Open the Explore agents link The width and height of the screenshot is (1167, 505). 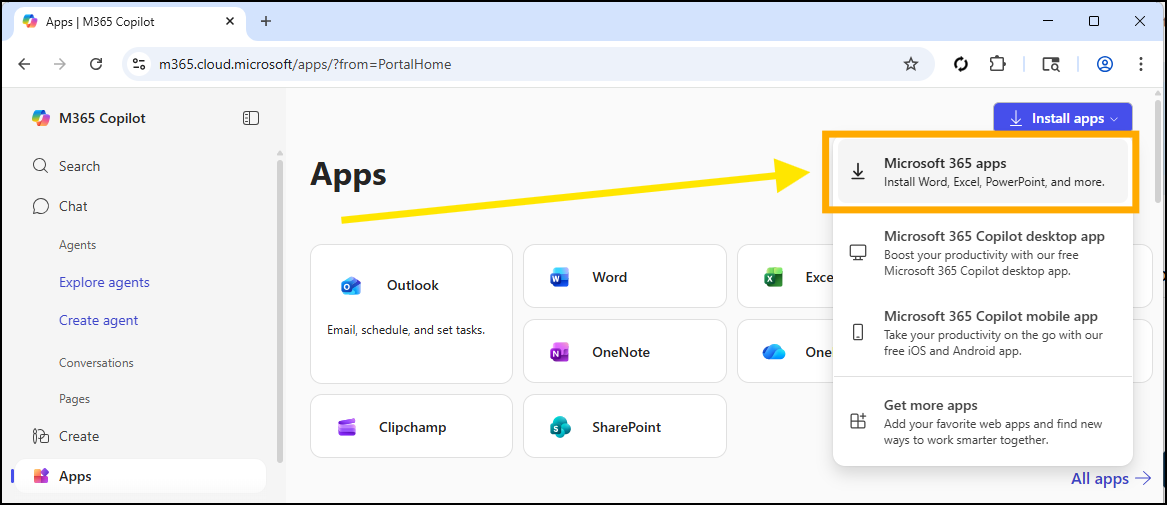coord(104,283)
